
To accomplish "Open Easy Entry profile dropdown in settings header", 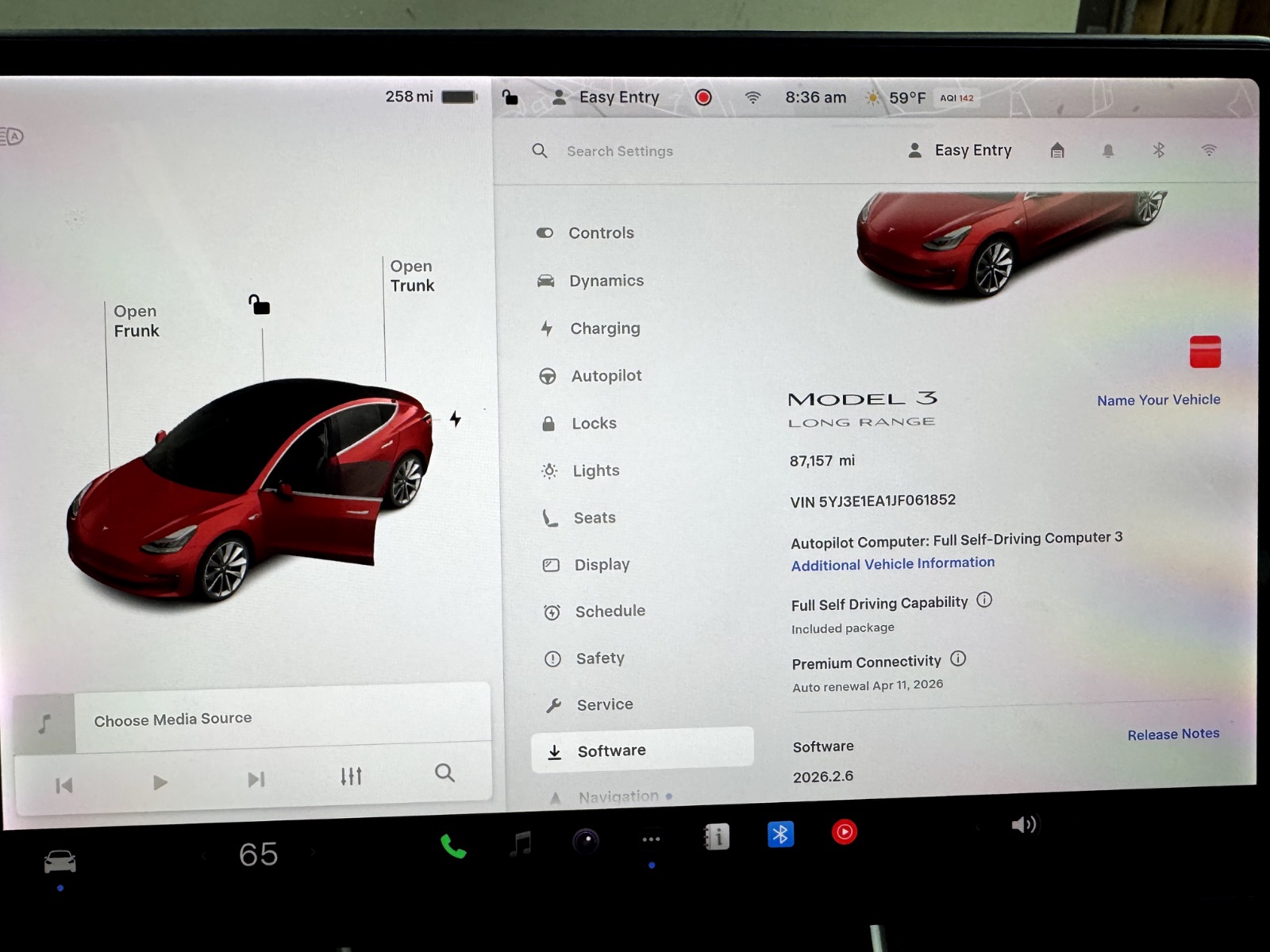I will 960,151.
